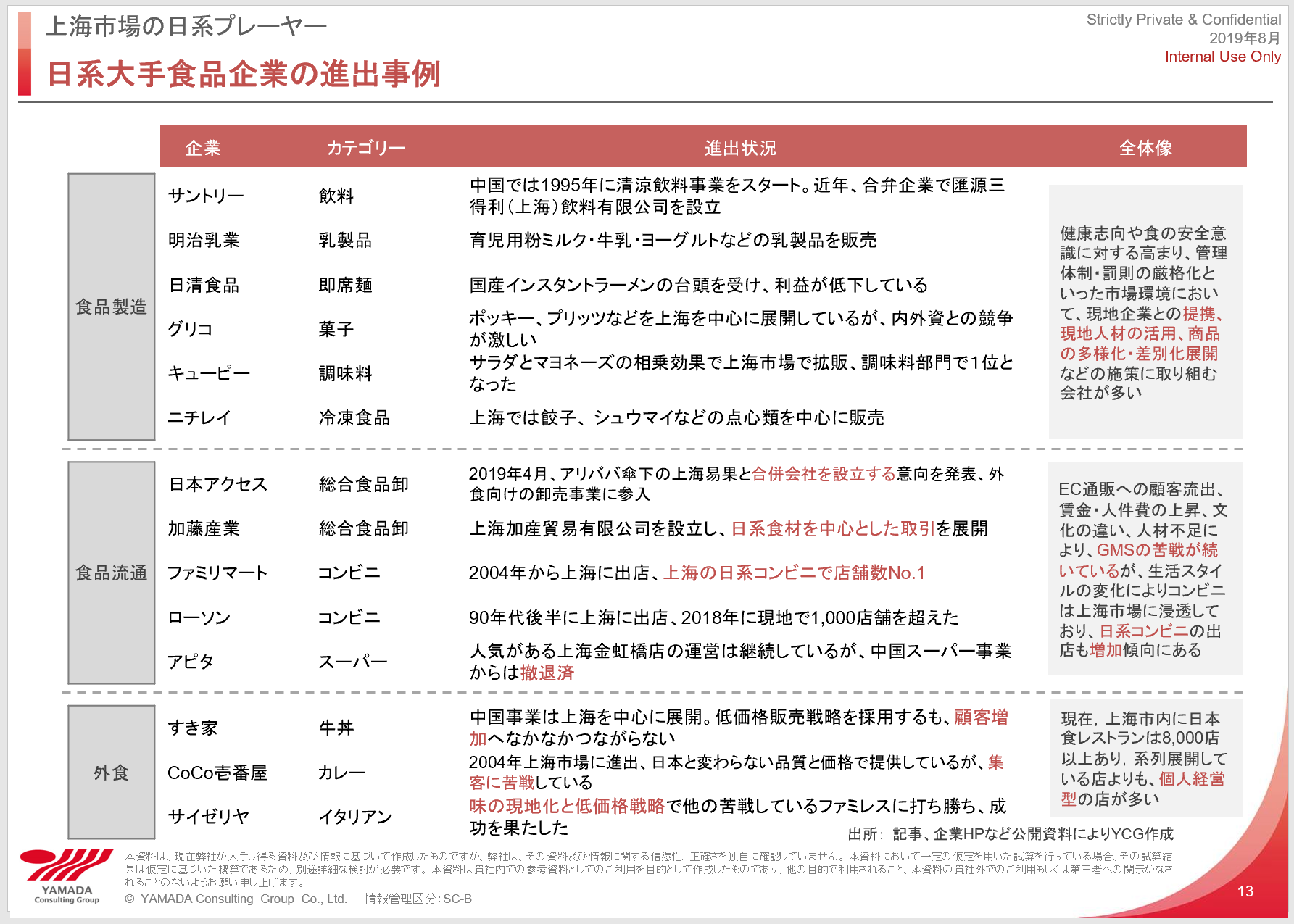Select the category cell 冷凍食品
Viewport: 1294px width, 924px height.
click(x=354, y=417)
